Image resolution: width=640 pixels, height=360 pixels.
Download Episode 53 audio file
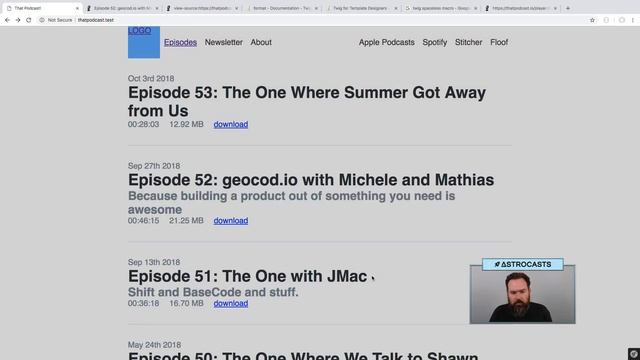(x=231, y=124)
